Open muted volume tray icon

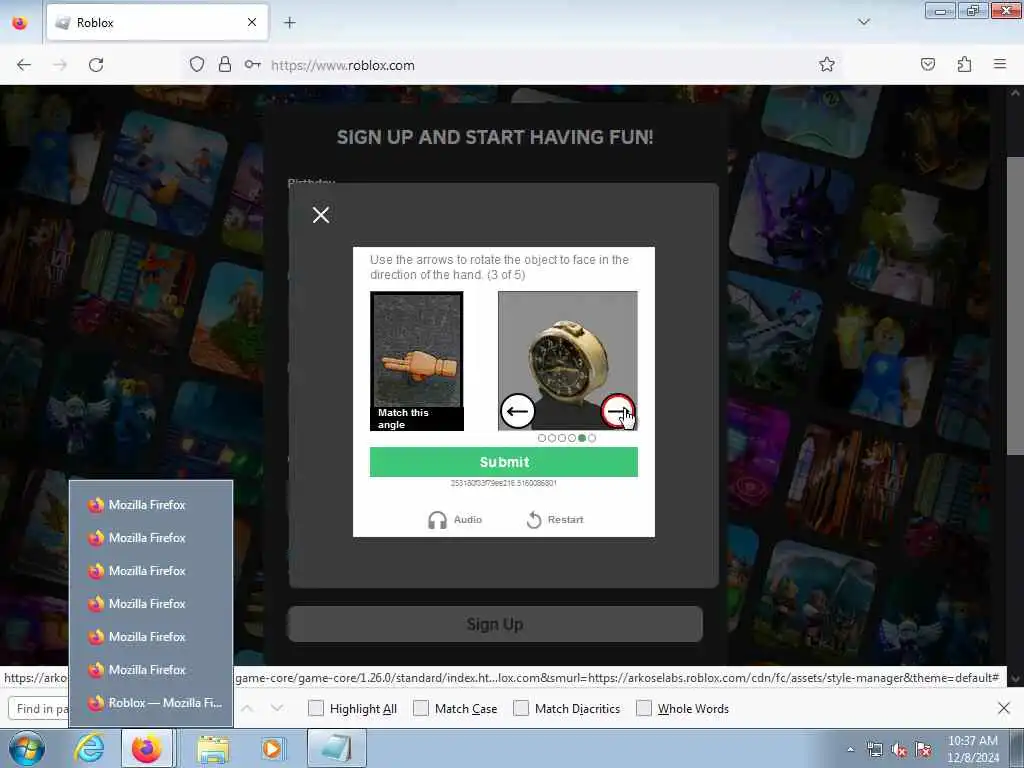click(899, 750)
